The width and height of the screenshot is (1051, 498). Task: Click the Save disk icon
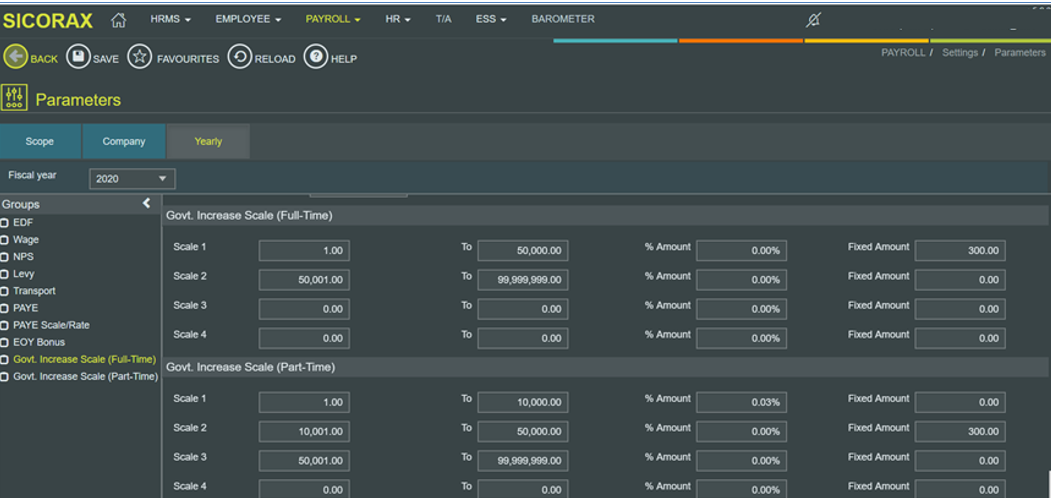tap(78, 57)
